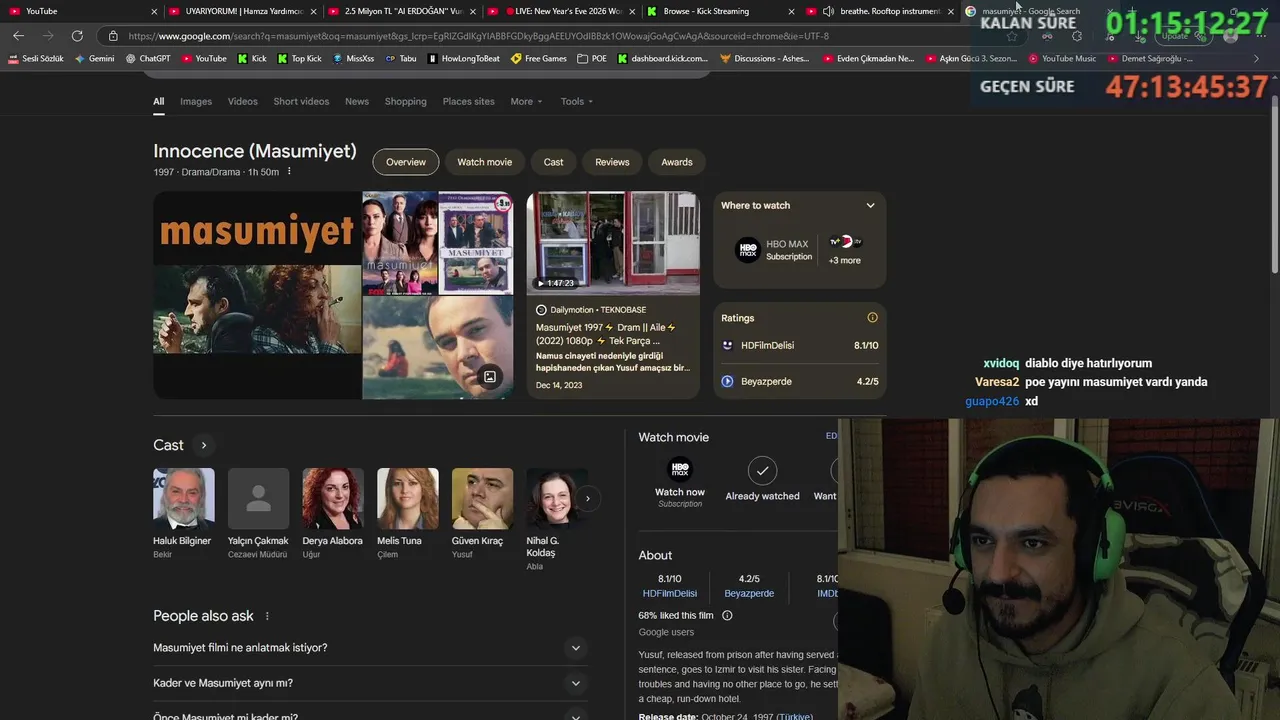Switch to the YouTube browser tab
The height and width of the screenshot is (720, 1280).
click(80, 11)
